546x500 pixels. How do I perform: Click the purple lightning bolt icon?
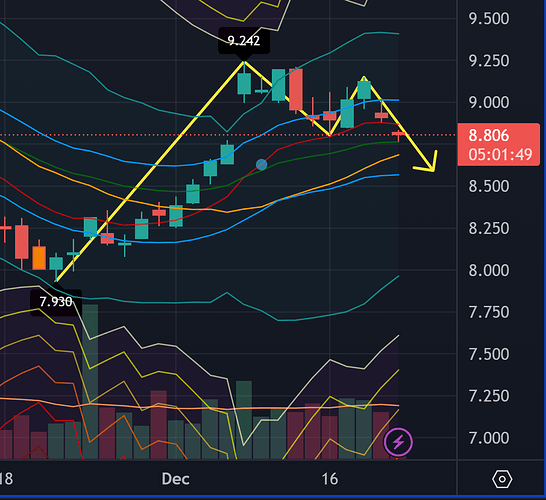(398, 442)
